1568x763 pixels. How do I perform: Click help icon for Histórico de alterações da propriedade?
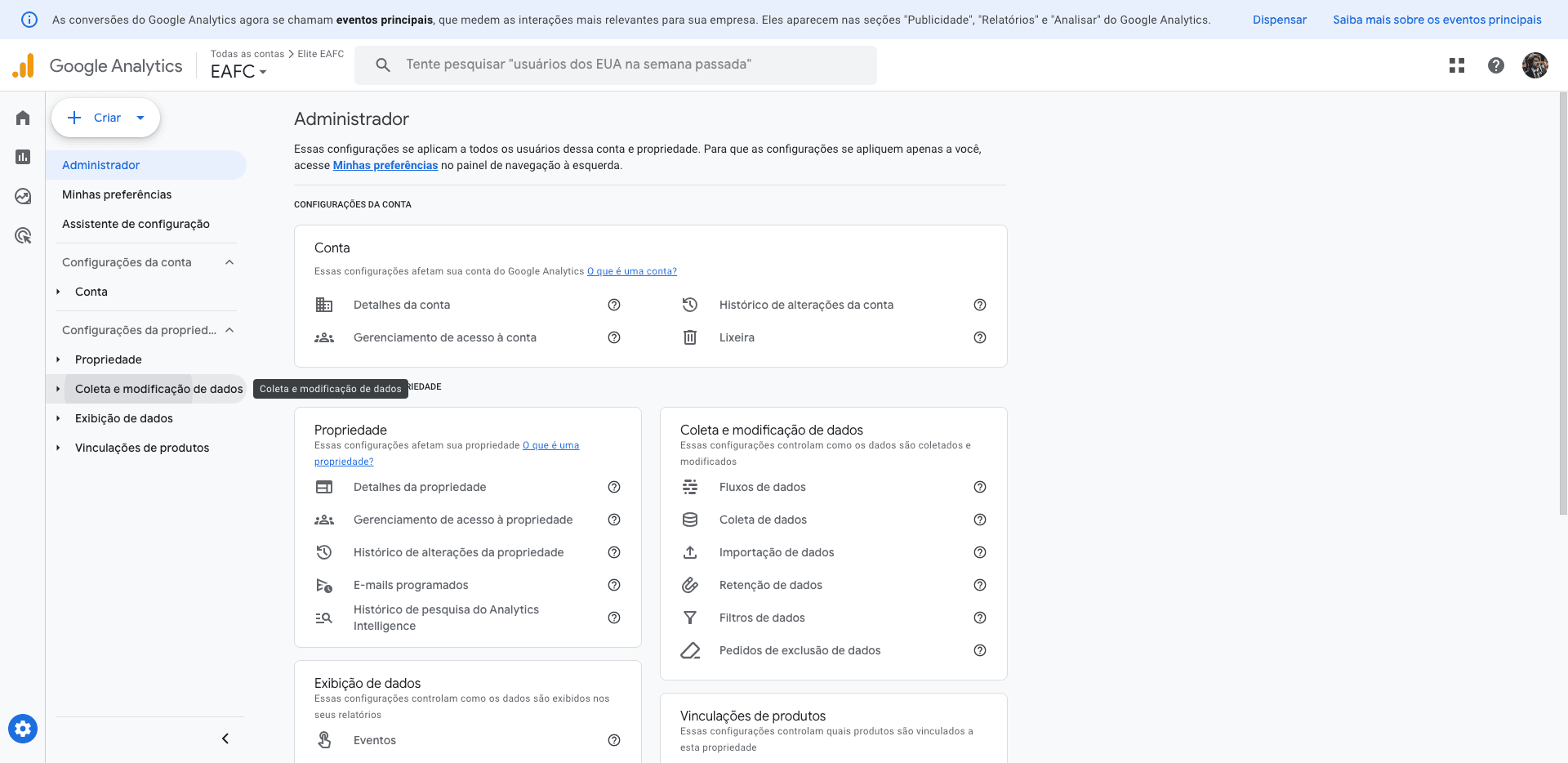(614, 552)
